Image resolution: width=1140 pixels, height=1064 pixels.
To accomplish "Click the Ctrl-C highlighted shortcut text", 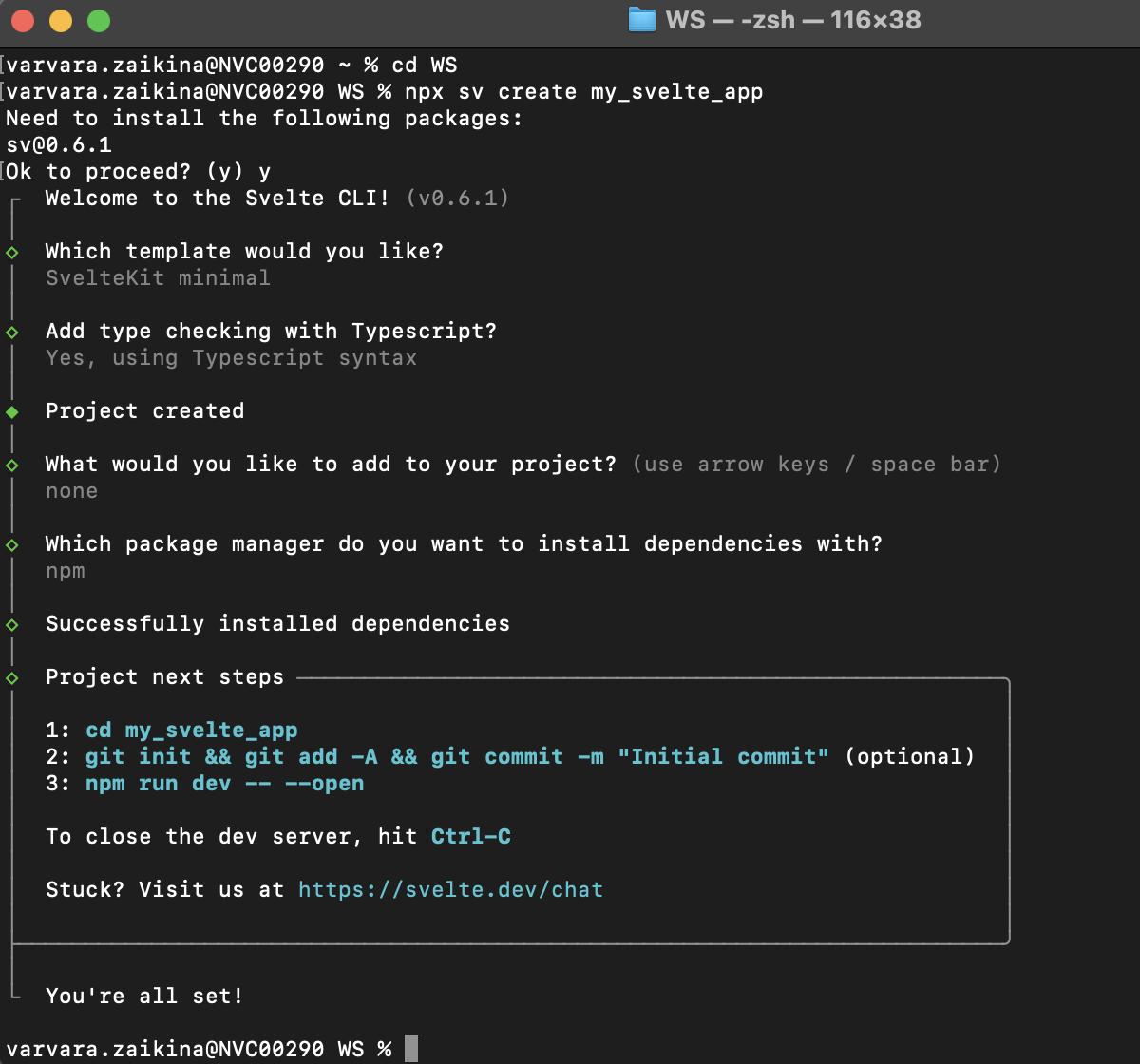I will (x=471, y=836).
